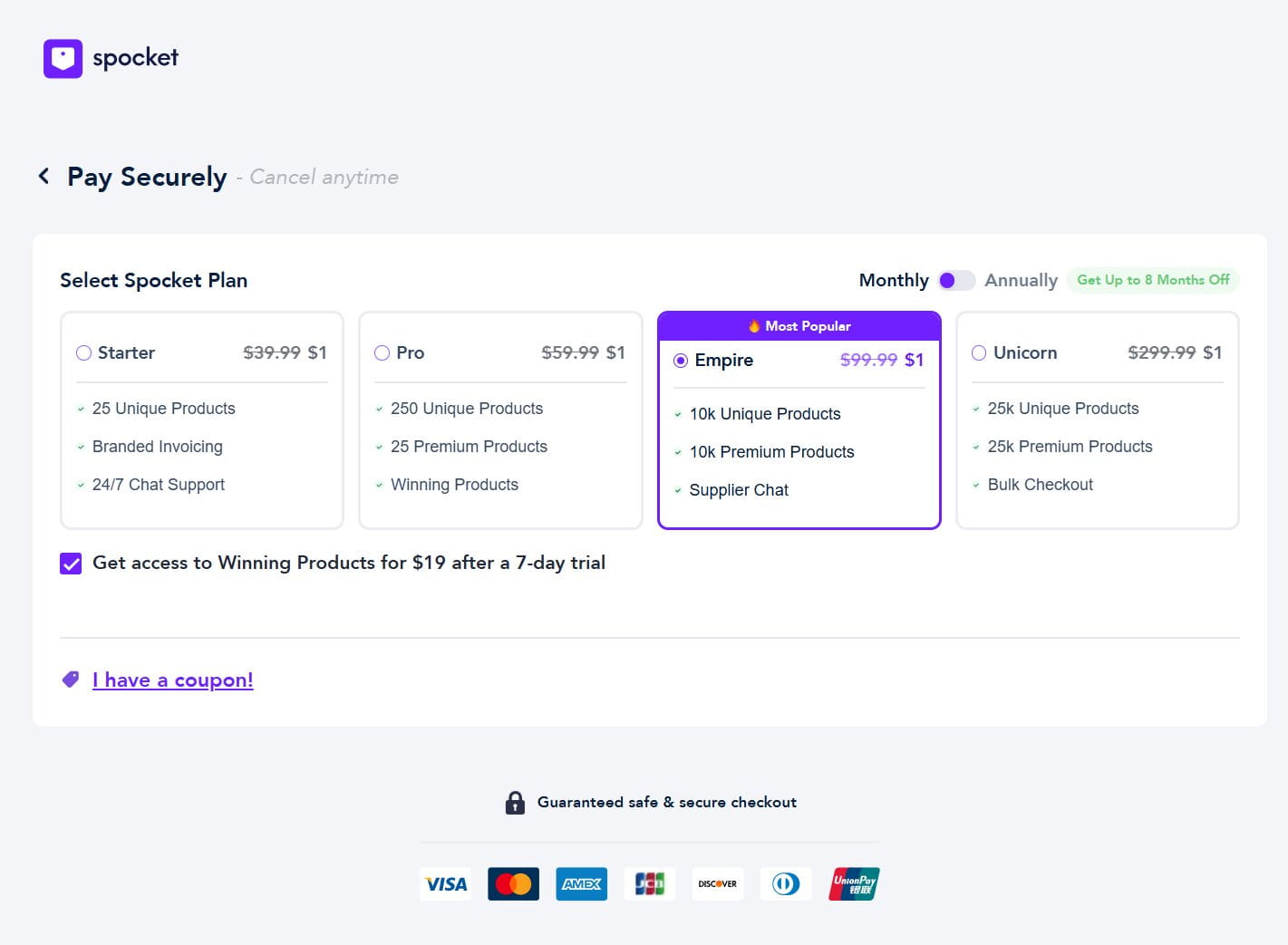Click the JCB card logo

pyautogui.click(x=650, y=883)
